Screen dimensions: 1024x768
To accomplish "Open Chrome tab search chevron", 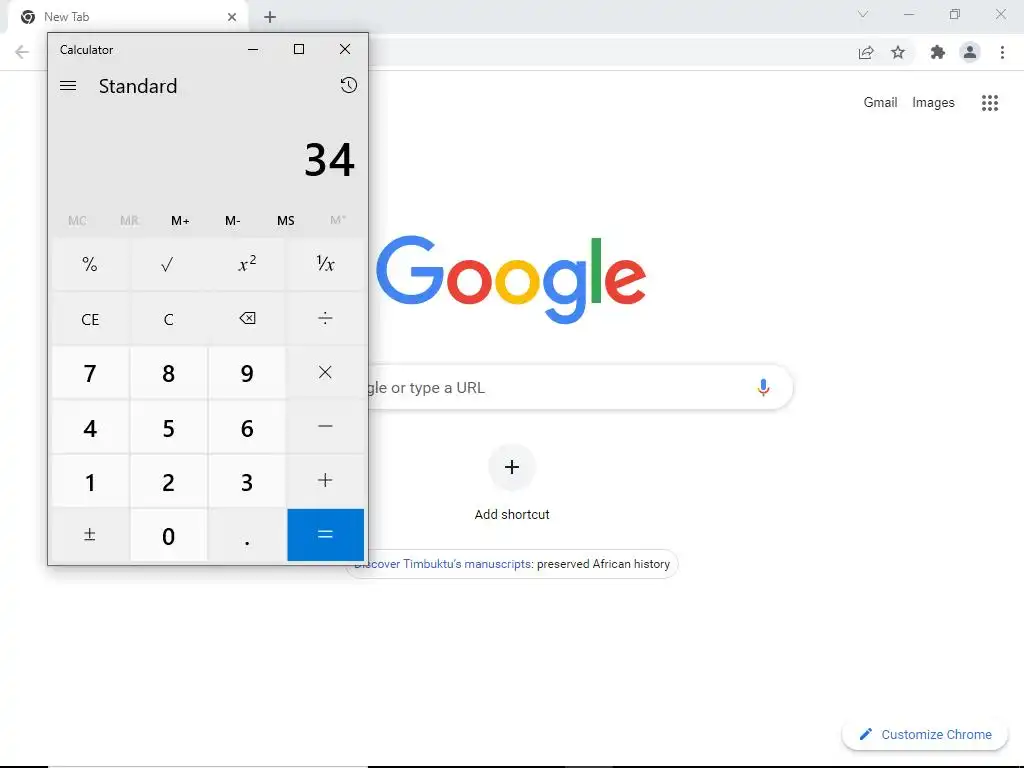I will (x=863, y=14).
